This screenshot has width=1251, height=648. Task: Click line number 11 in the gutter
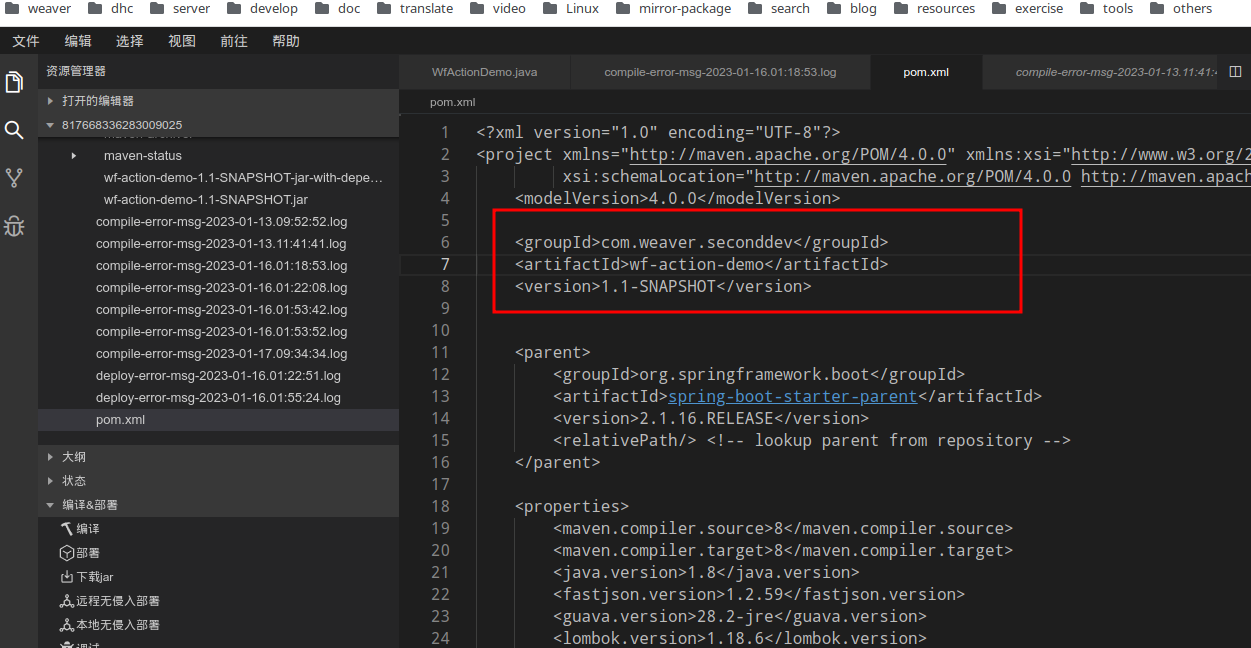440,352
